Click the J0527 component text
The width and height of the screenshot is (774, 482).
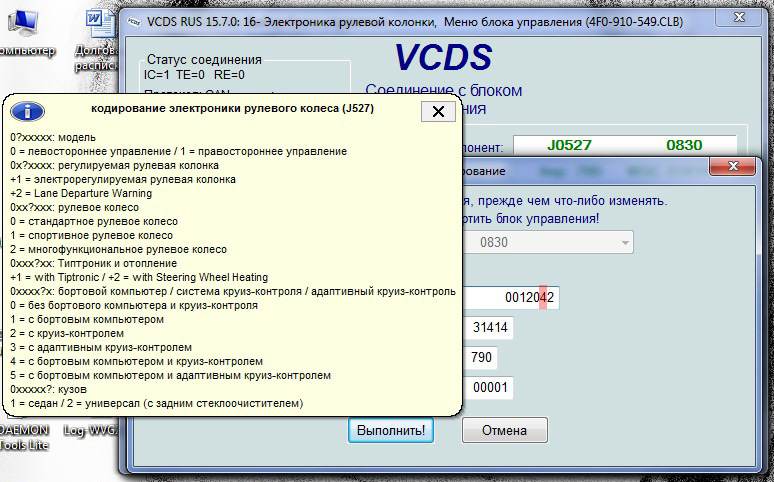point(569,145)
